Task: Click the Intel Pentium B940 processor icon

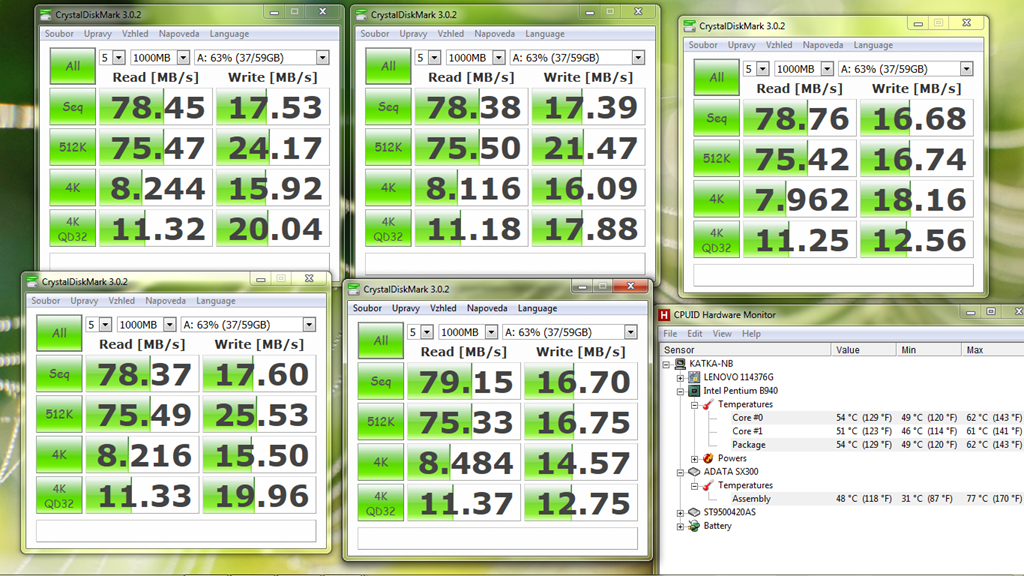Action: click(694, 391)
